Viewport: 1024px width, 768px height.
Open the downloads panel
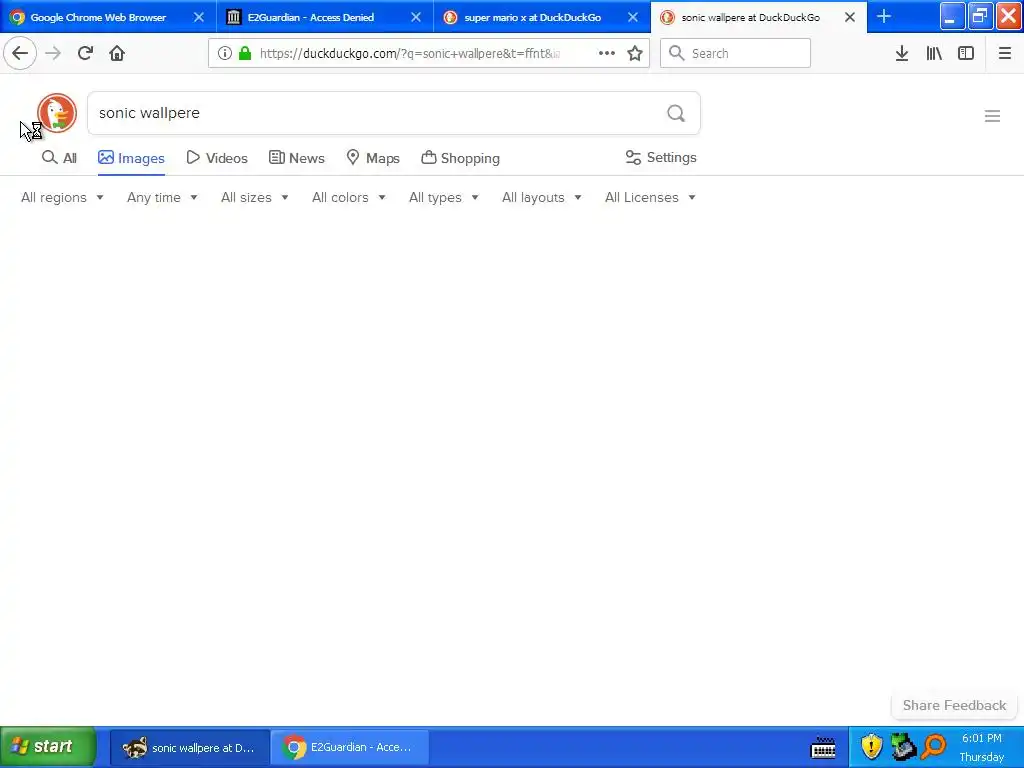coord(902,53)
